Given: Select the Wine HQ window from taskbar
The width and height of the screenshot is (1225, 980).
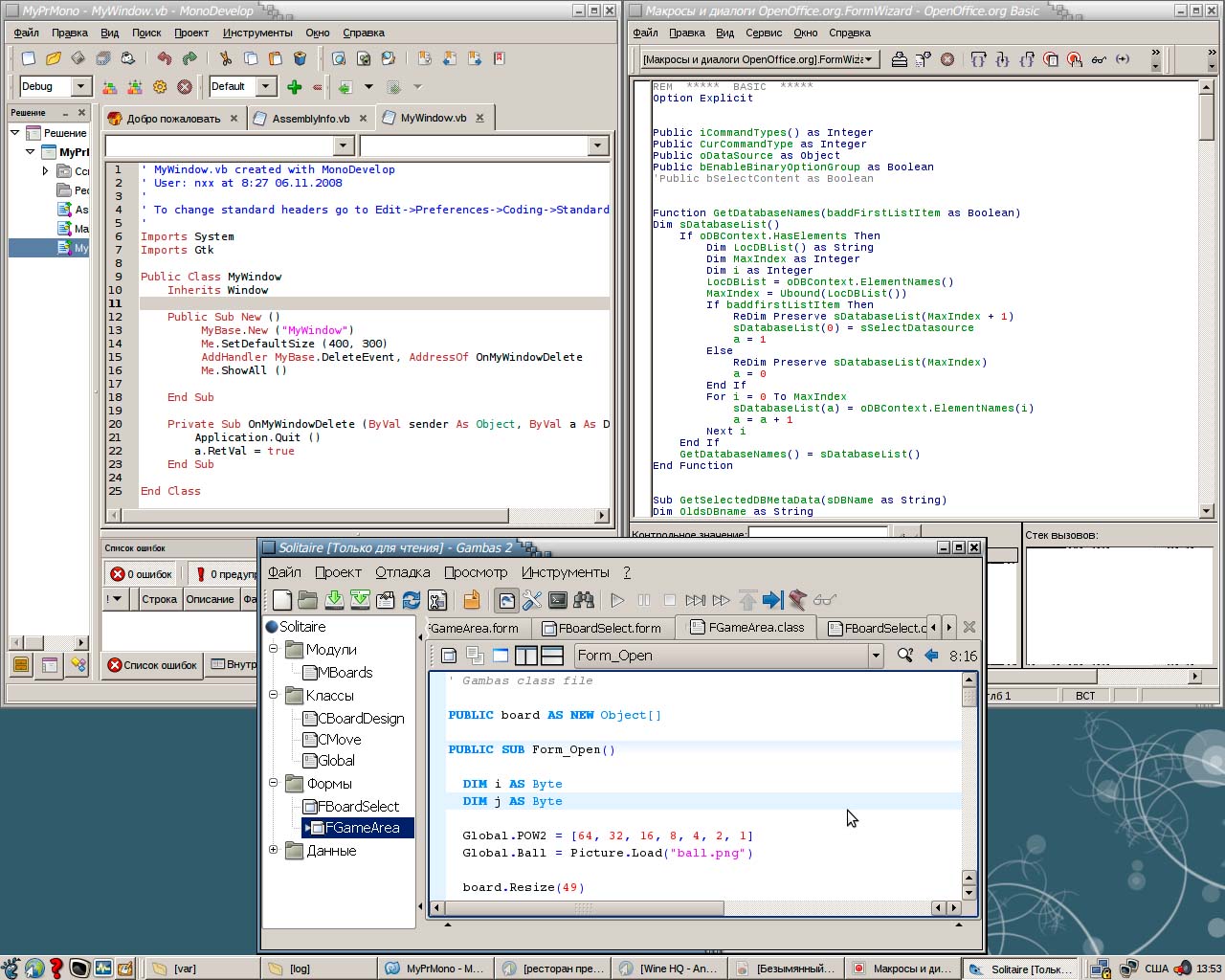Looking at the screenshot, I should [669, 968].
